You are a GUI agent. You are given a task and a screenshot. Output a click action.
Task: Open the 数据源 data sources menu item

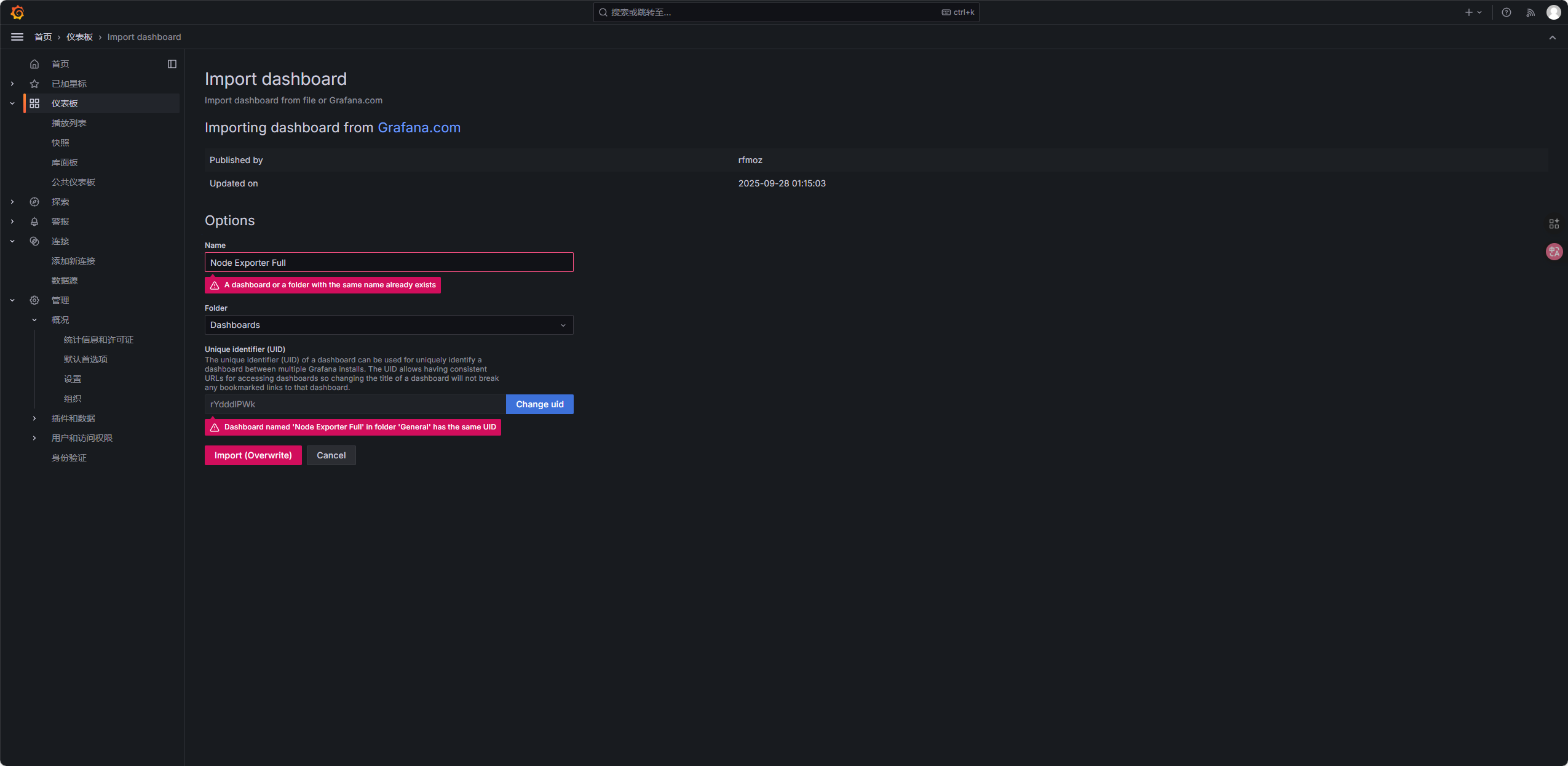click(x=65, y=281)
